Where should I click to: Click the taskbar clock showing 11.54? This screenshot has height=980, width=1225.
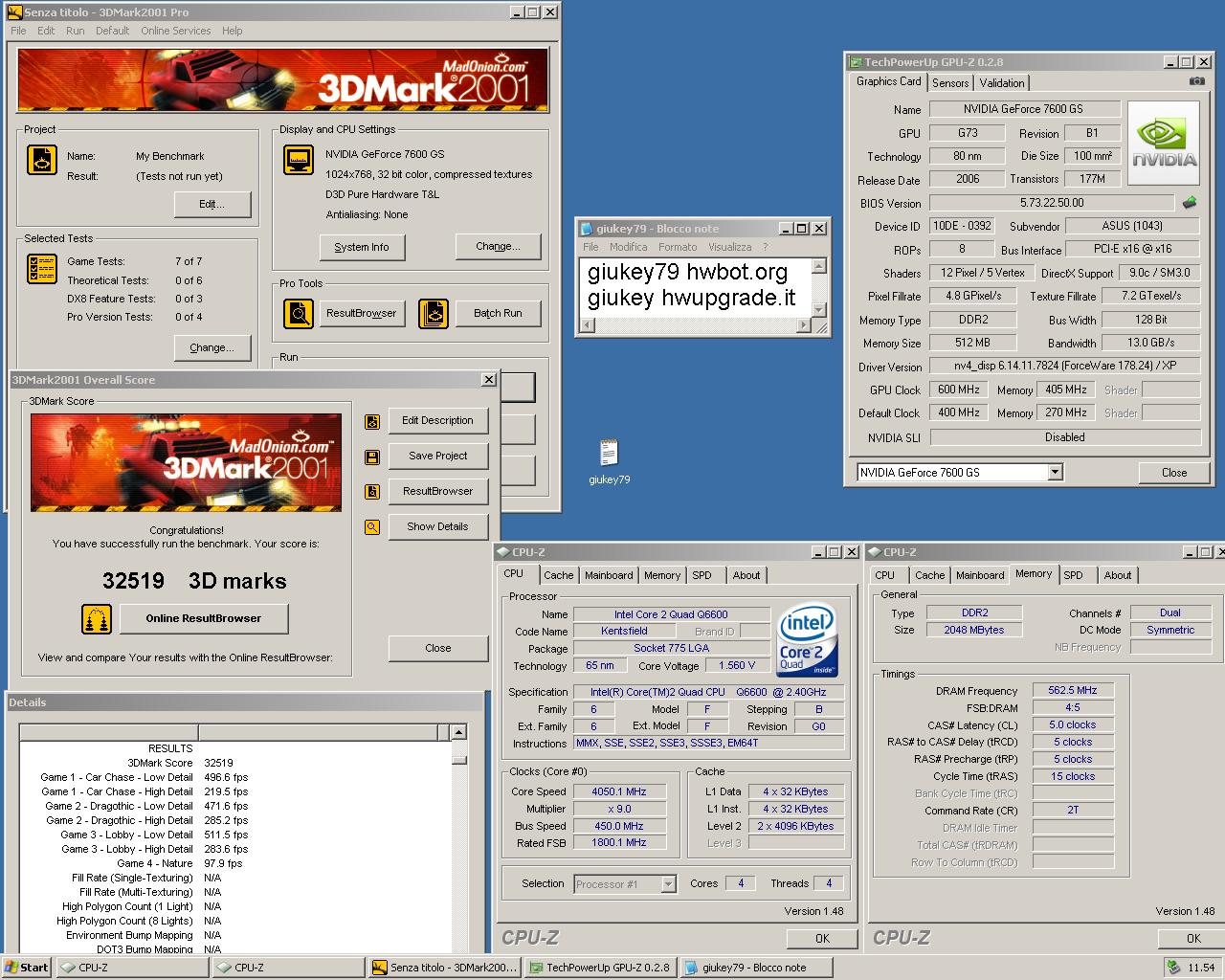click(x=1201, y=968)
